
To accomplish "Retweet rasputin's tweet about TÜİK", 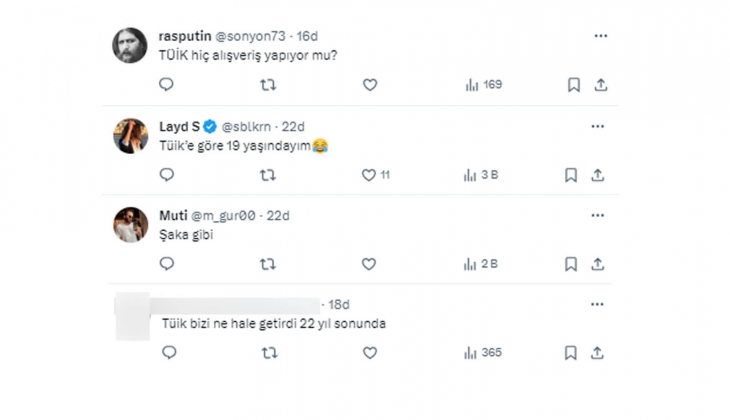I will [x=268, y=86].
